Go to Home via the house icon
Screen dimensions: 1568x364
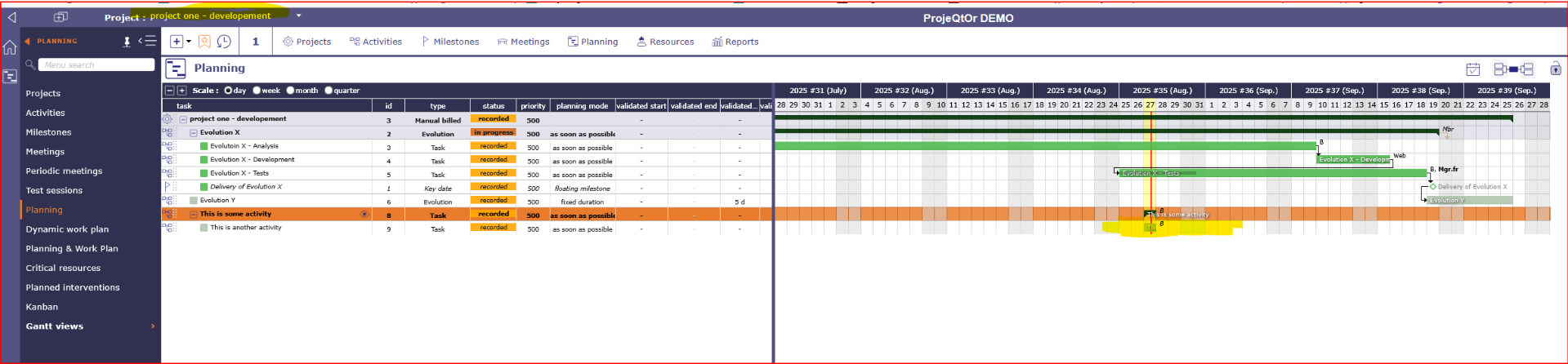tap(10, 47)
